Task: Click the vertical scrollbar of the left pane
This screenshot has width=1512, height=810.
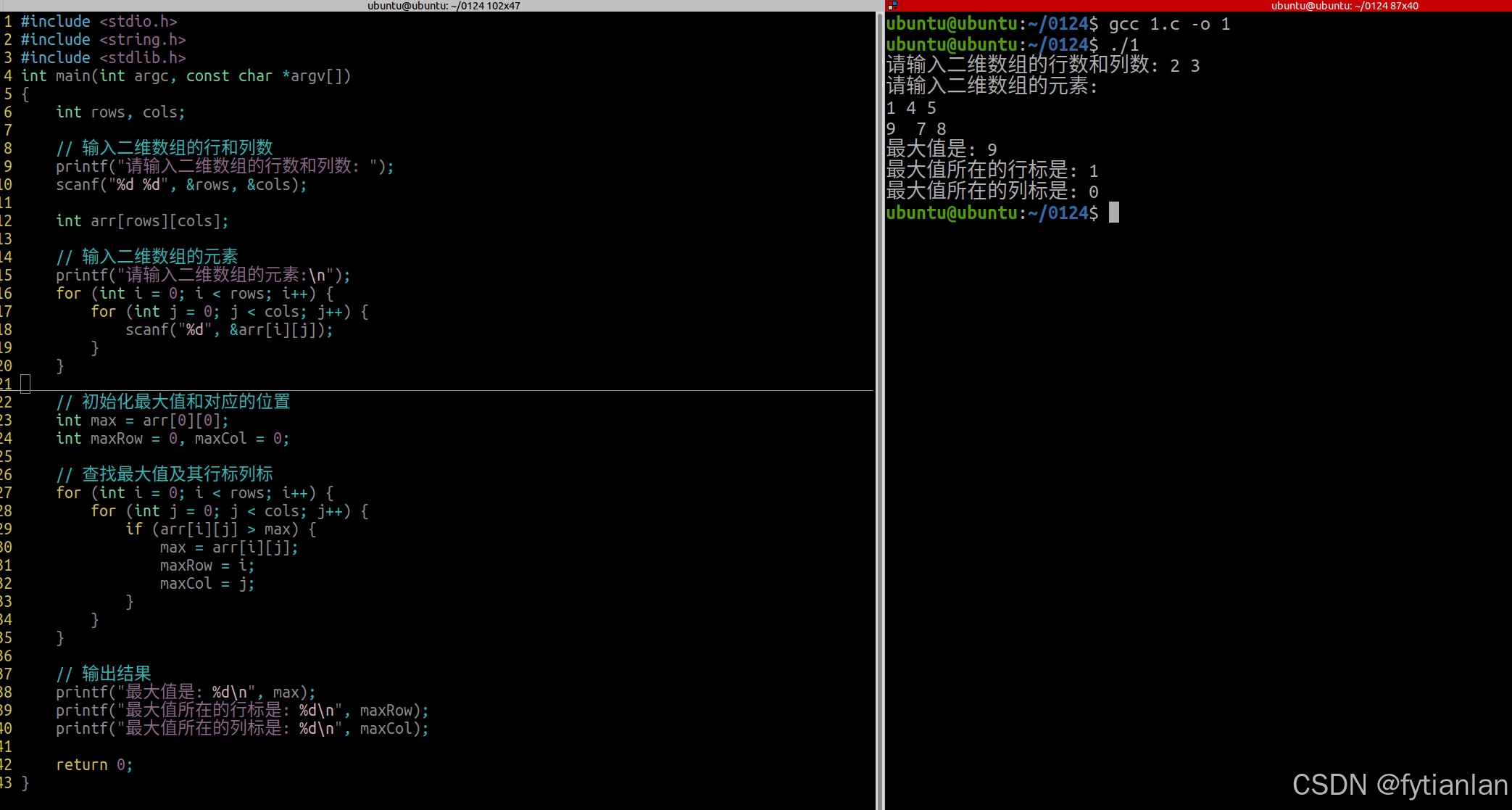Action: pyautogui.click(x=879, y=406)
